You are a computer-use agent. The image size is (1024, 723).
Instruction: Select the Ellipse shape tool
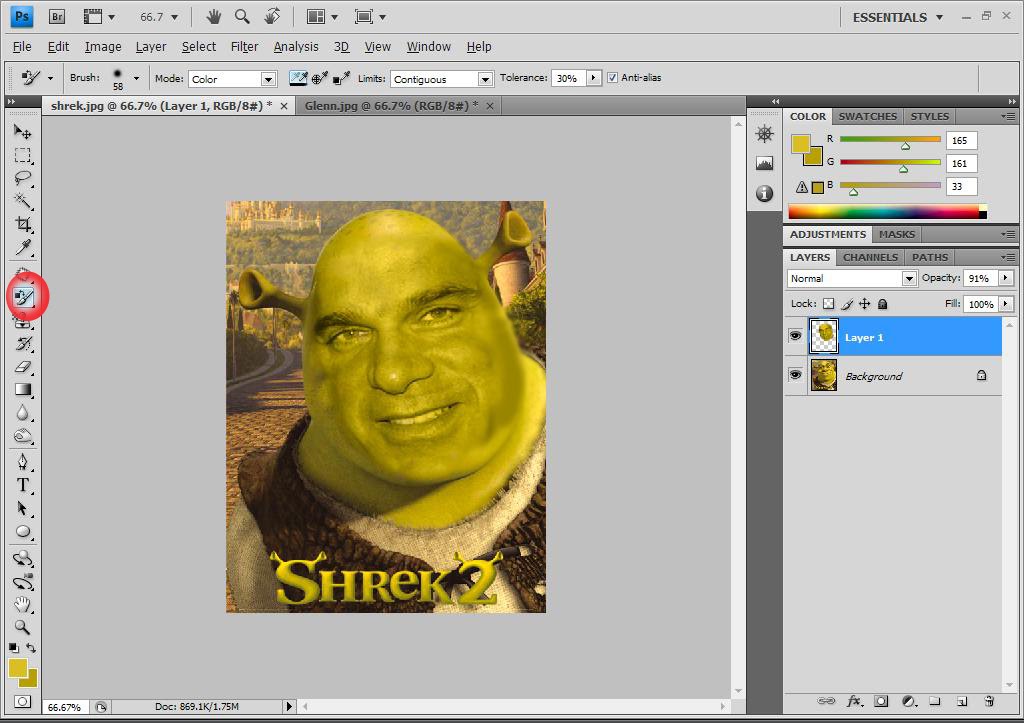click(x=23, y=532)
